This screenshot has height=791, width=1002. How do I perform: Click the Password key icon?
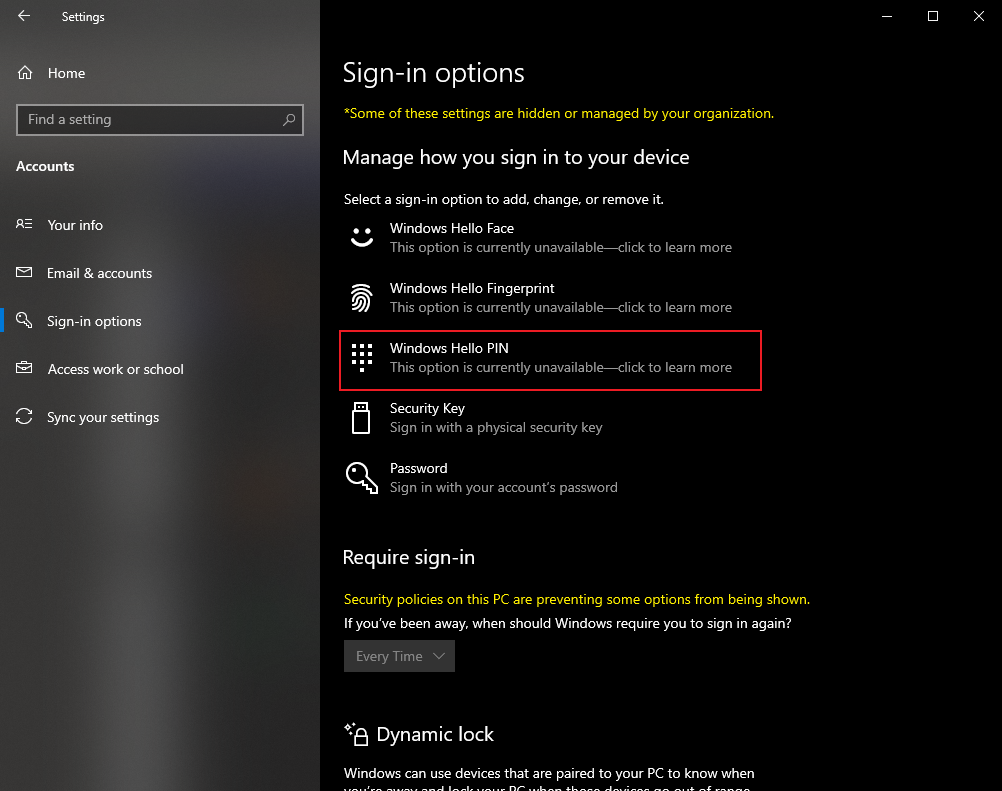[362, 478]
